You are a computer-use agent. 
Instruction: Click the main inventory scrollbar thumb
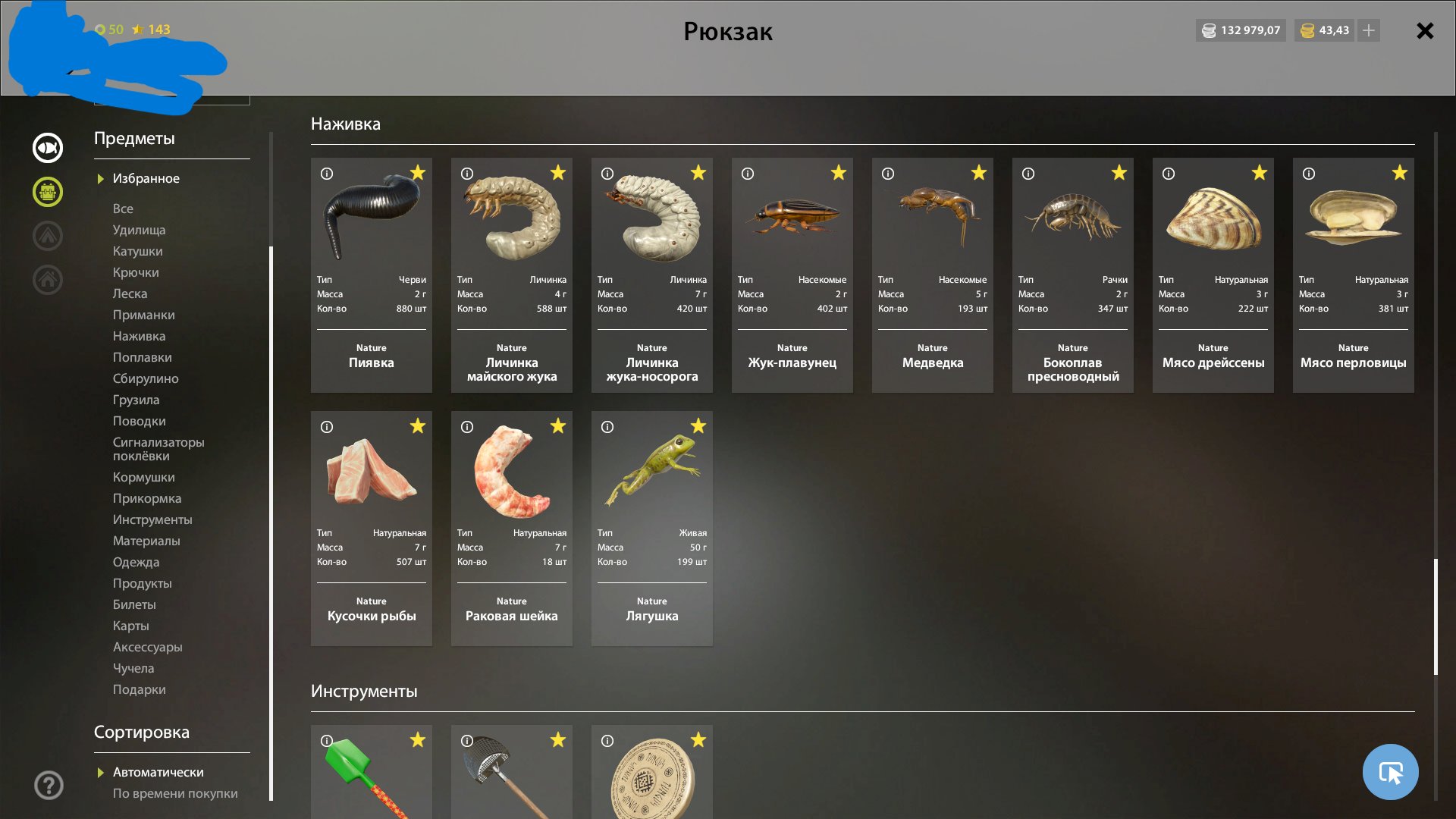coord(1436,617)
